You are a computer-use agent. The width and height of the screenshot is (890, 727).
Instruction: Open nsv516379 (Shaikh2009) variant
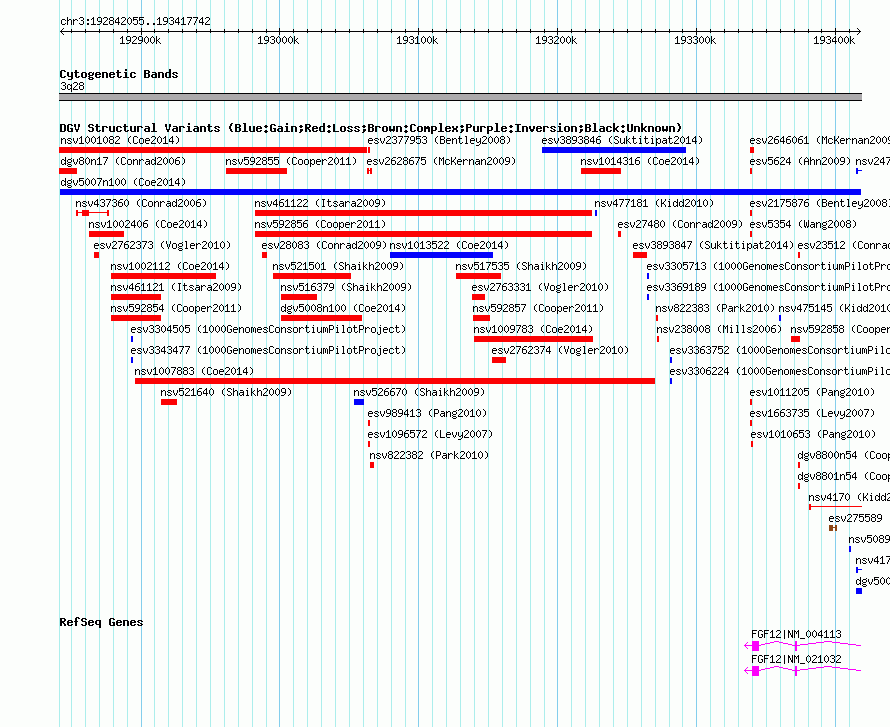click(346, 287)
